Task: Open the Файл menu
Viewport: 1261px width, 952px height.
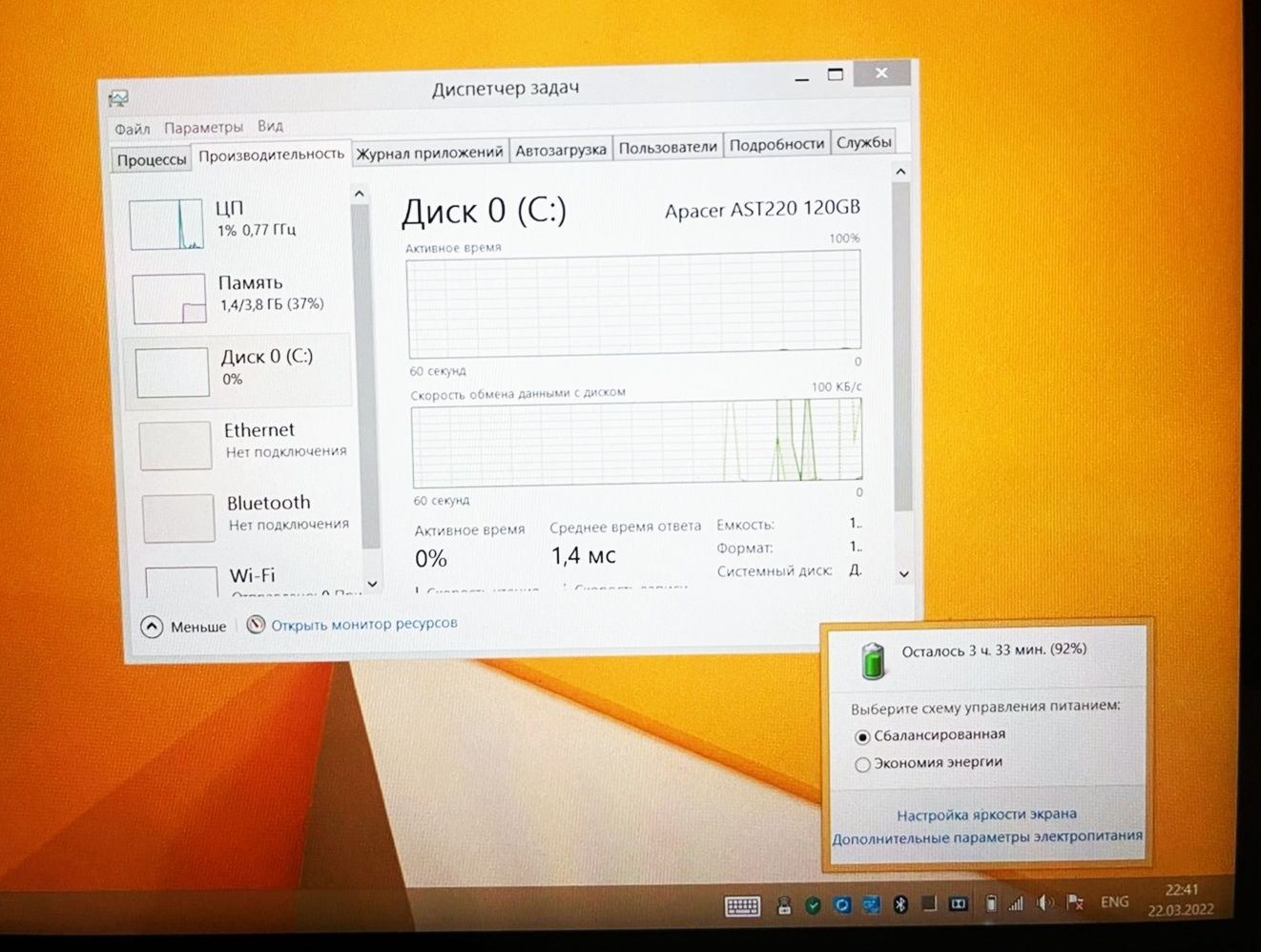Action: click(x=133, y=129)
